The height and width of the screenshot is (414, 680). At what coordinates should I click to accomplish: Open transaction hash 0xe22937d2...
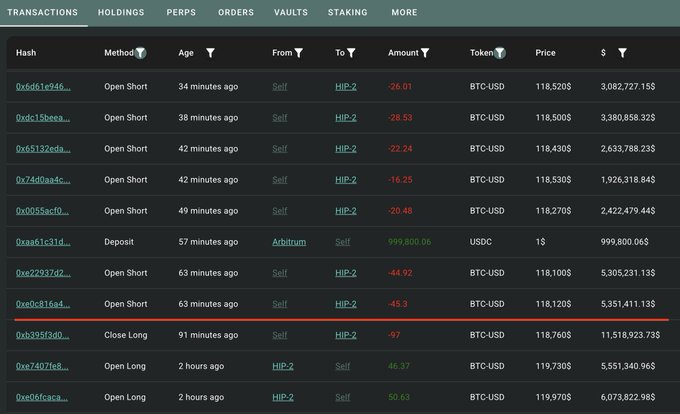click(x=43, y=273)
